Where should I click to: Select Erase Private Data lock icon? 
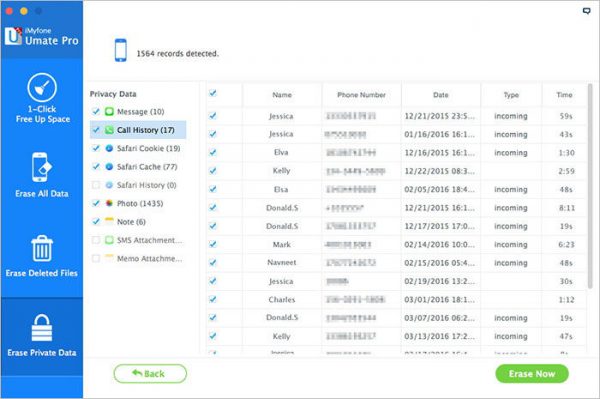(x=42, y=328)
